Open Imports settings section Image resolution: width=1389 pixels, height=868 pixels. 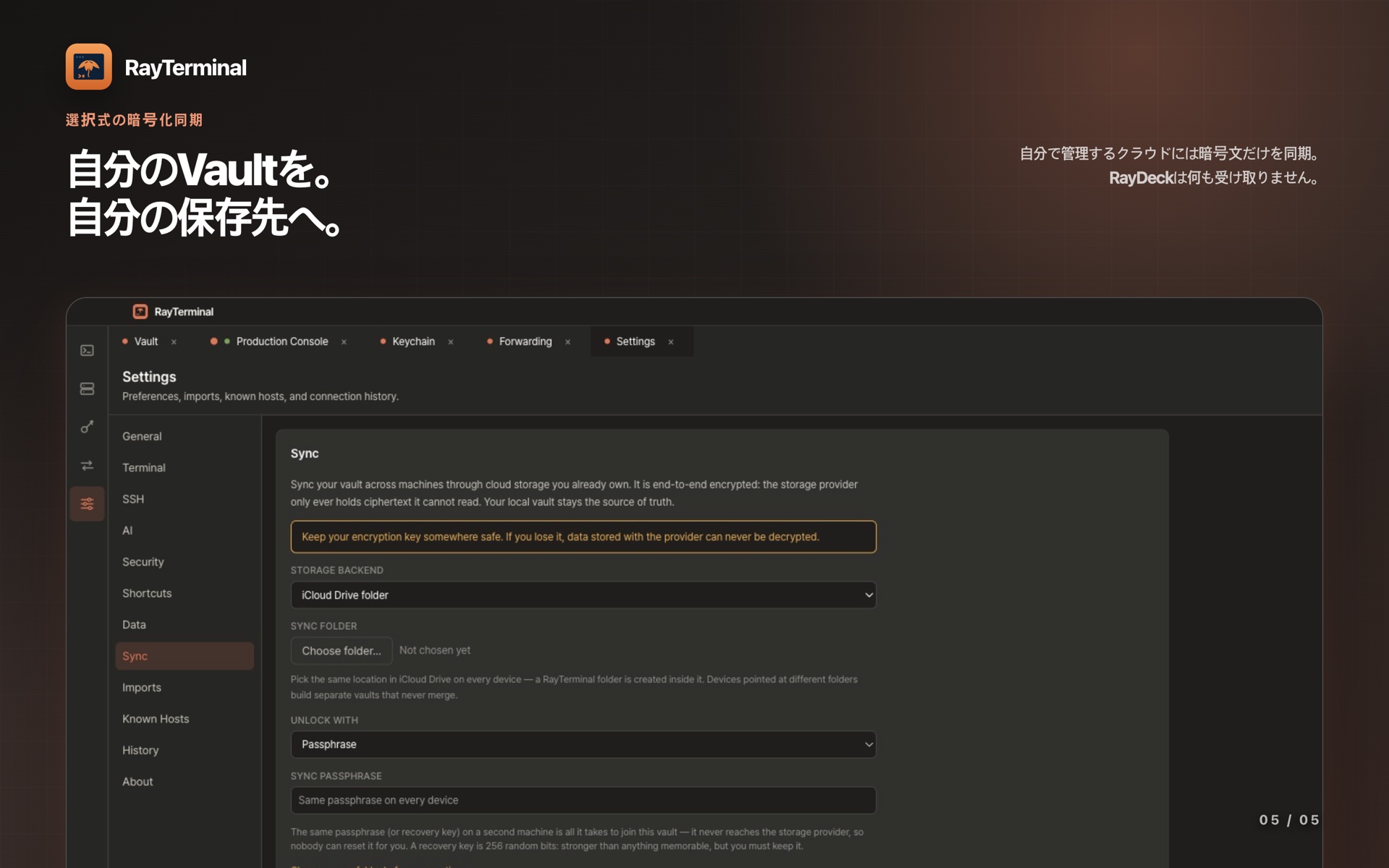tap(184, 687)
